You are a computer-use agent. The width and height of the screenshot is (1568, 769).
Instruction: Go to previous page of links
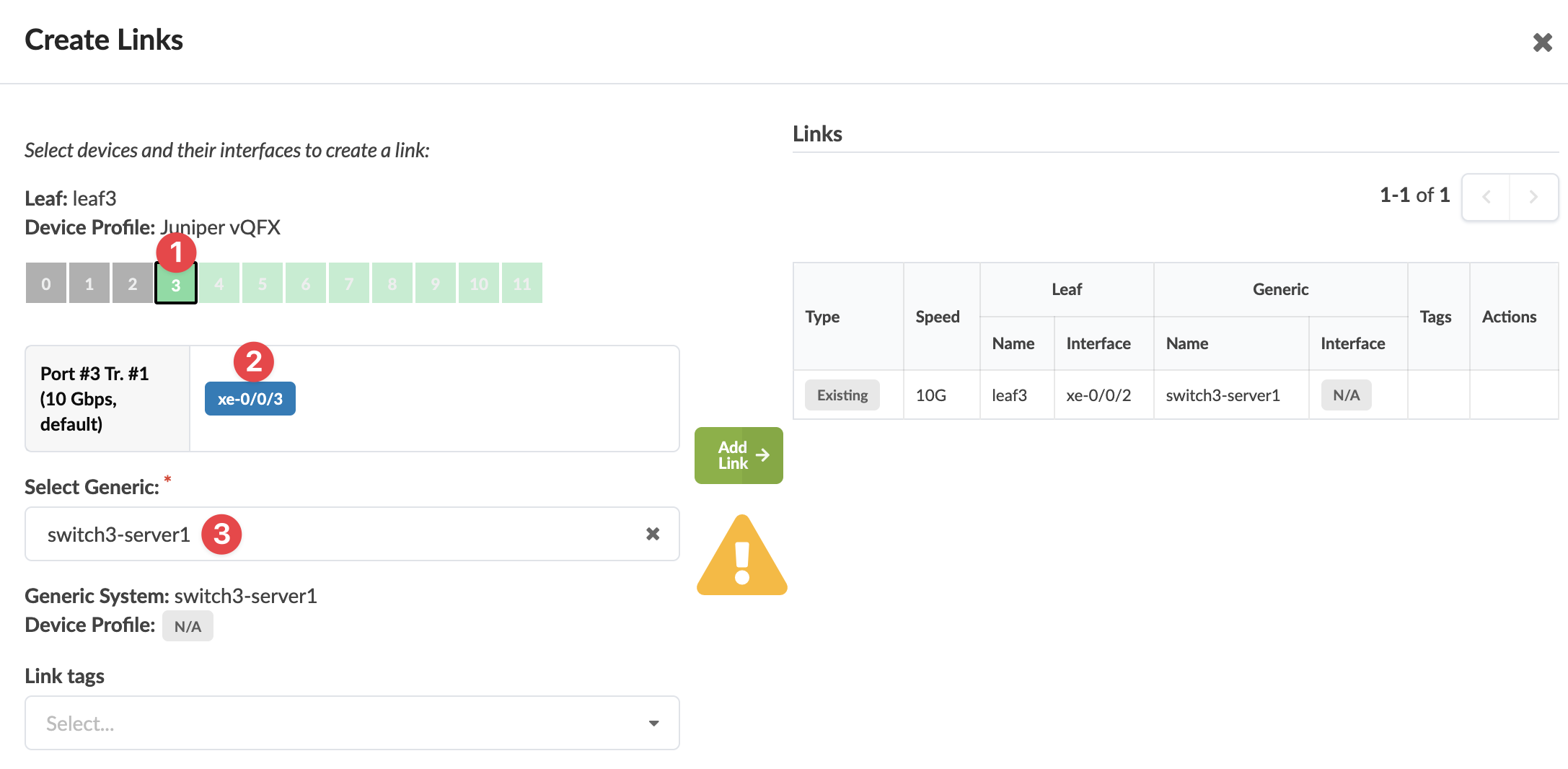tap(1486, 196)
